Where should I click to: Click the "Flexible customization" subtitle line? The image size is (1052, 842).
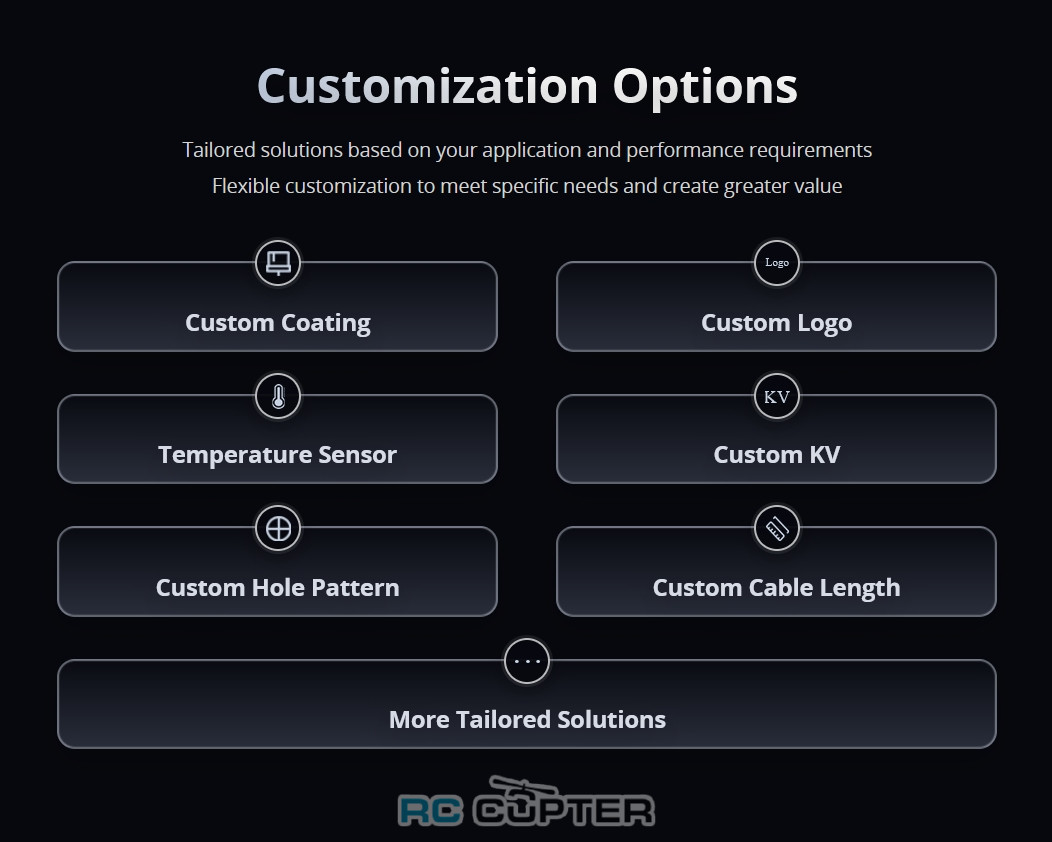click(527, 186)
